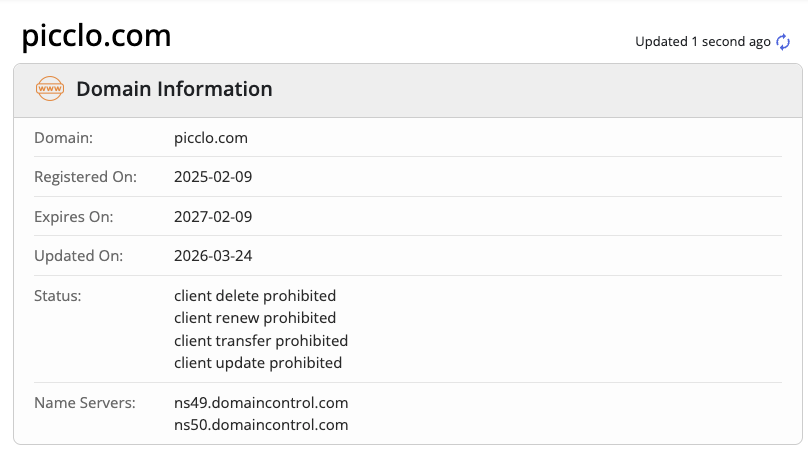808x459 pixels.
Task: Select the registered date 2025-02-09
Action: click(x=213, y=177)
